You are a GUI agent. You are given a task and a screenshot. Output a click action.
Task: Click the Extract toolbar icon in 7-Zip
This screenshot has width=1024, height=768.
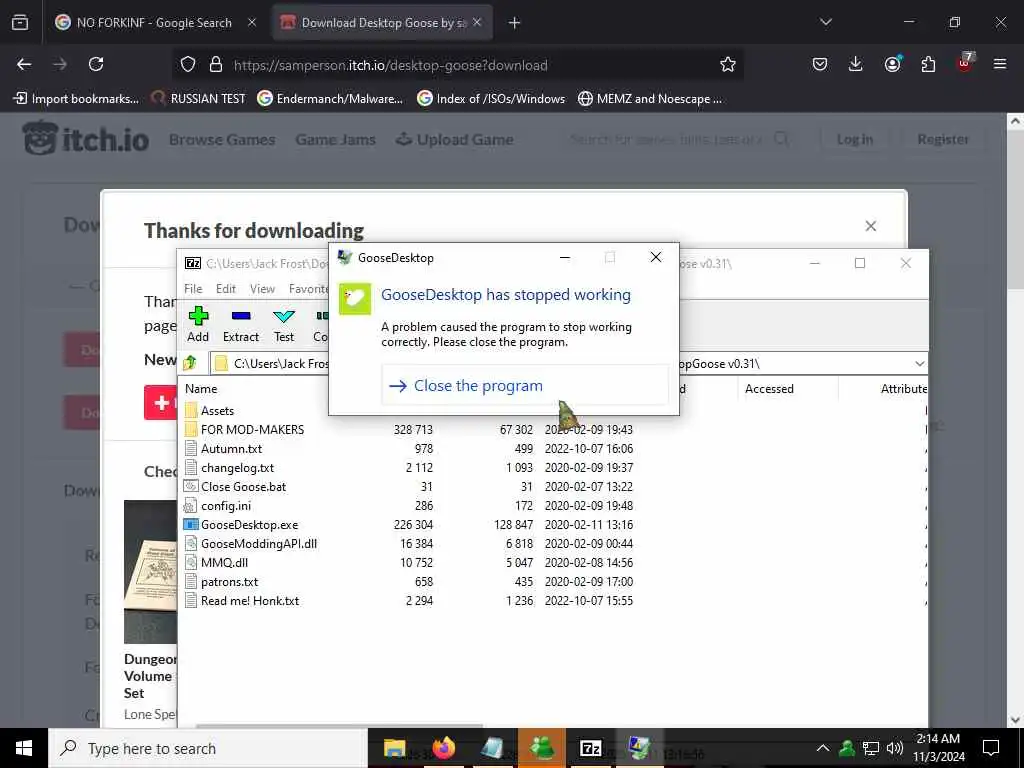click(241, 324)
